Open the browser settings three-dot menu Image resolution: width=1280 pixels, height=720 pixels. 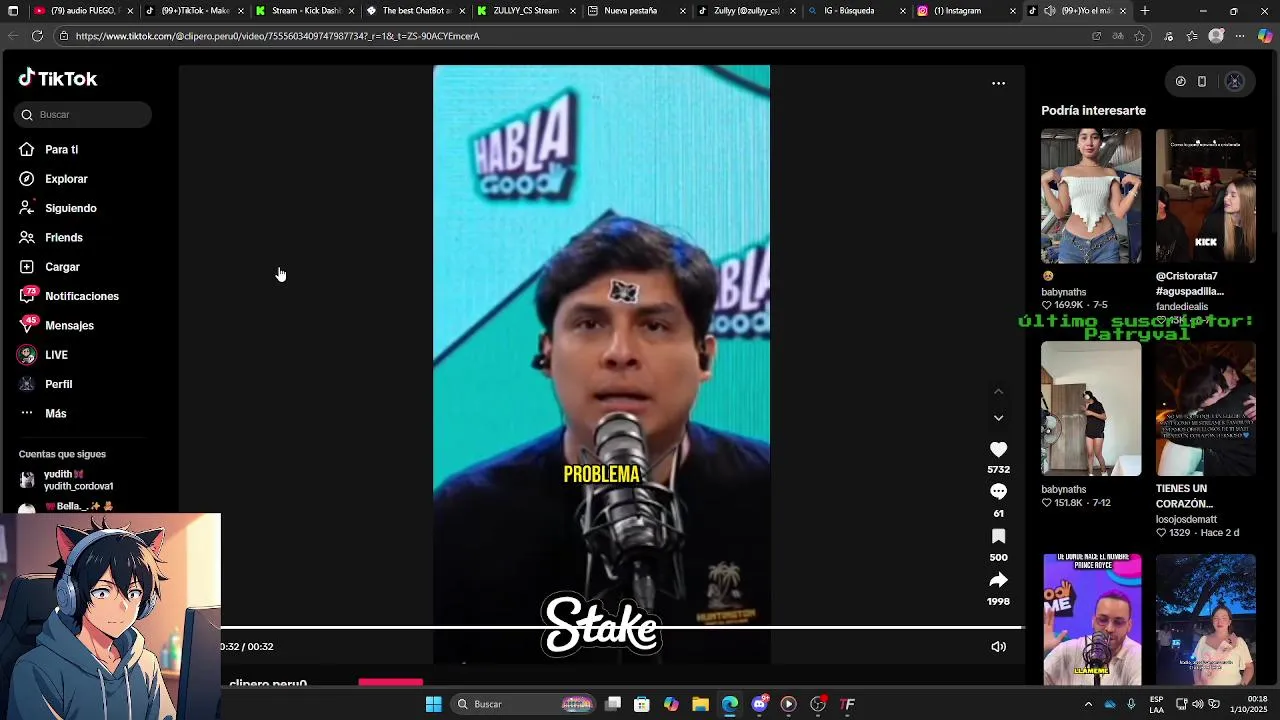click(x=1240, y=36)
